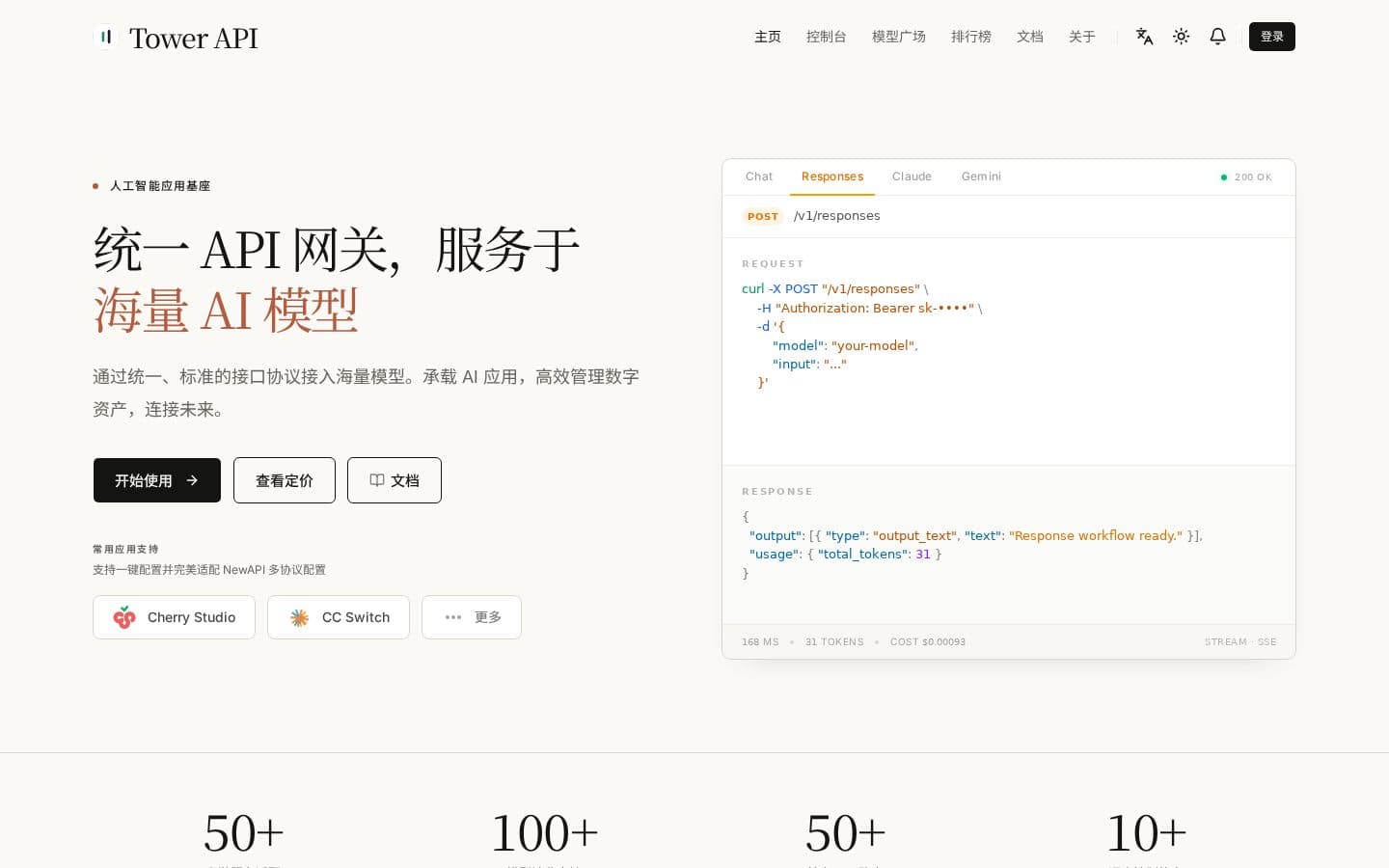Open the notifications bell
Image resolution: width=1389 pixels, height=868 pixels.
click(x=1218, y=37)
